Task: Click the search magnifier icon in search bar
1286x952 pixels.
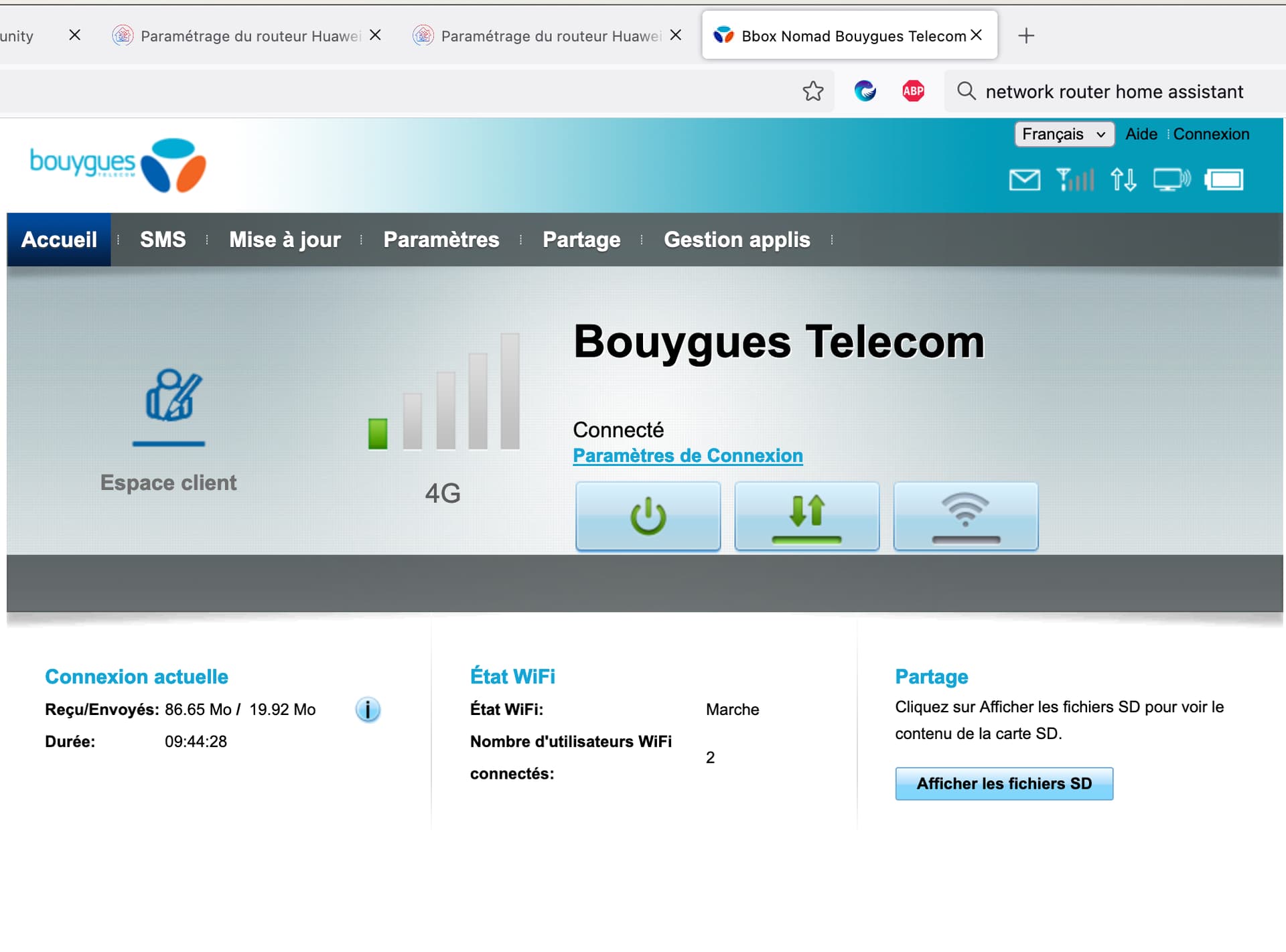Action: pos(966,91)
